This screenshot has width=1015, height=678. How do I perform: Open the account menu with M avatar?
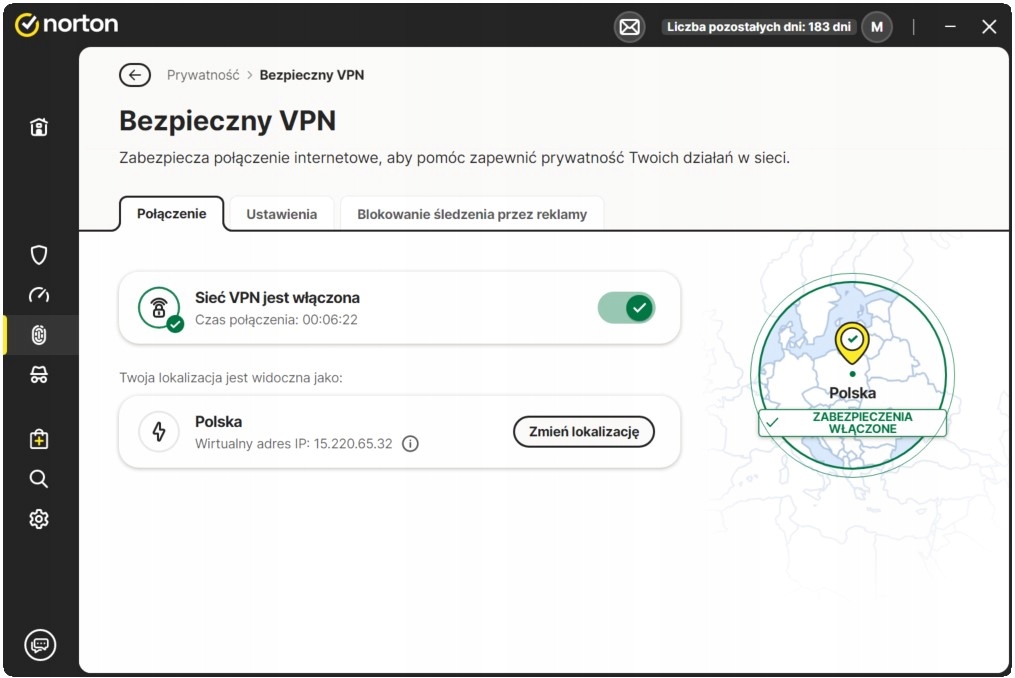click(877, 27)
